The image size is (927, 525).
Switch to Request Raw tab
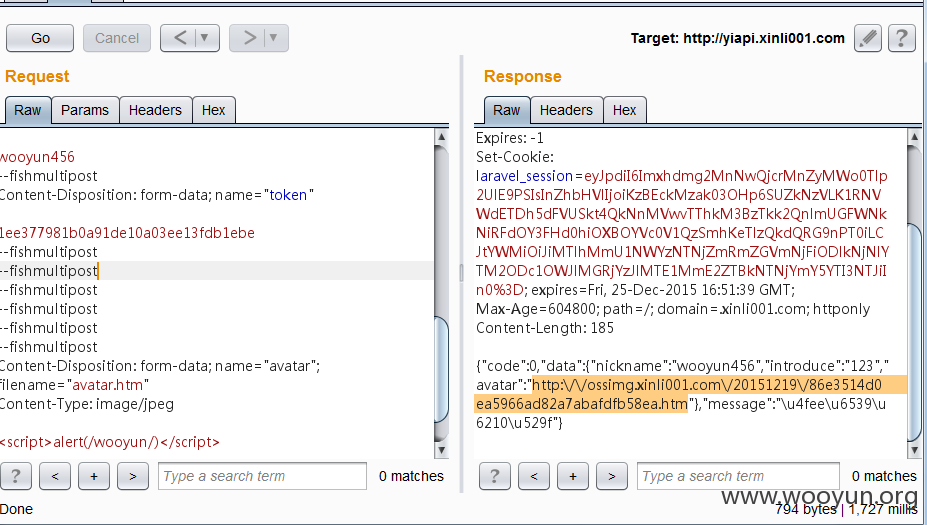click(28, 110)
